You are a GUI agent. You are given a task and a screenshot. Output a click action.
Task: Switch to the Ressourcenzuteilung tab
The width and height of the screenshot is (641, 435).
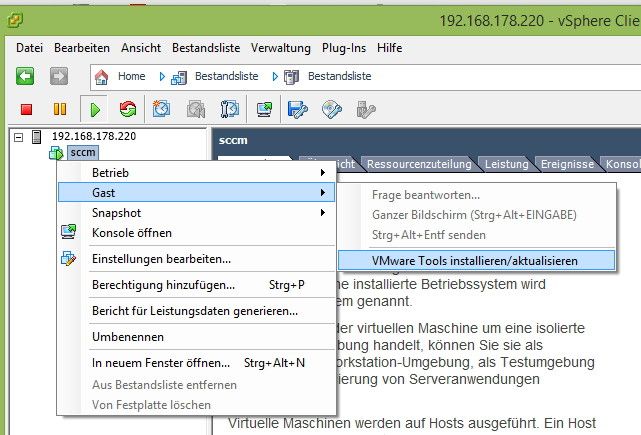pyautogui.click(x=419, y=164)
